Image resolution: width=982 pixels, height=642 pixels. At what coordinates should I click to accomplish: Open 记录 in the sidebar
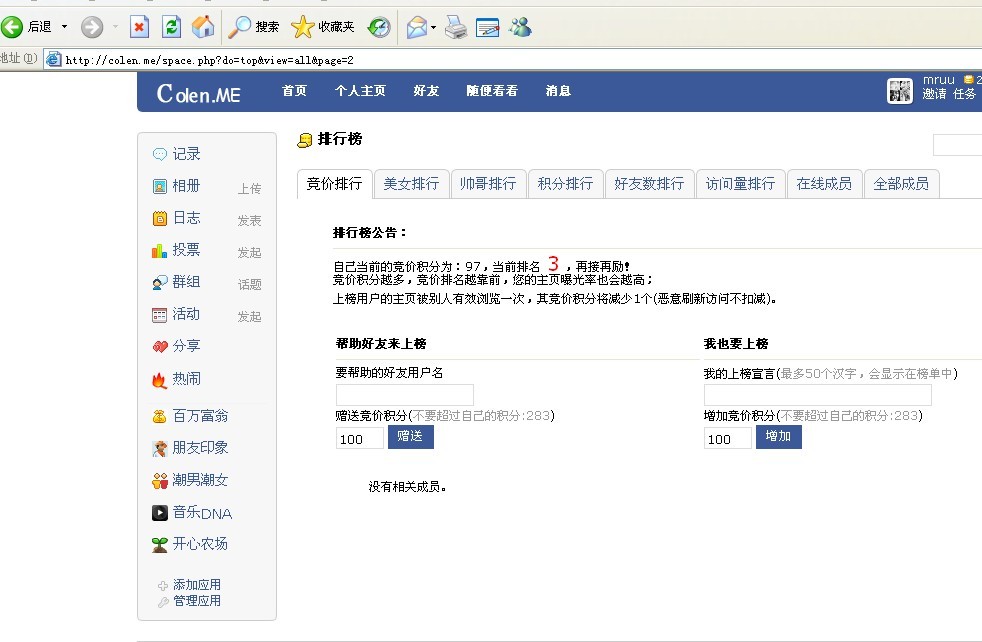coord(186,154)
